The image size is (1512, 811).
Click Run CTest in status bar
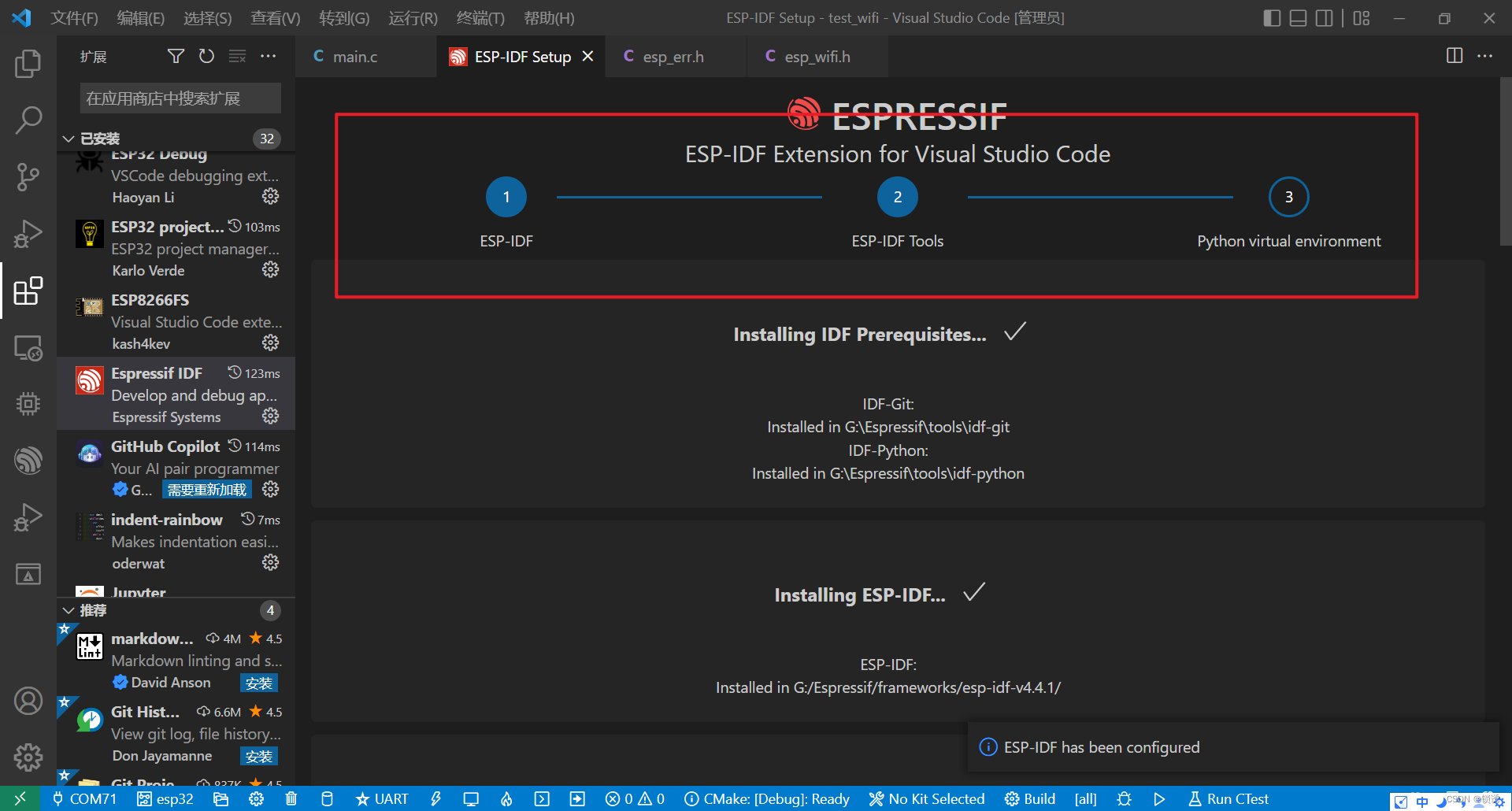click(1228, 798)
